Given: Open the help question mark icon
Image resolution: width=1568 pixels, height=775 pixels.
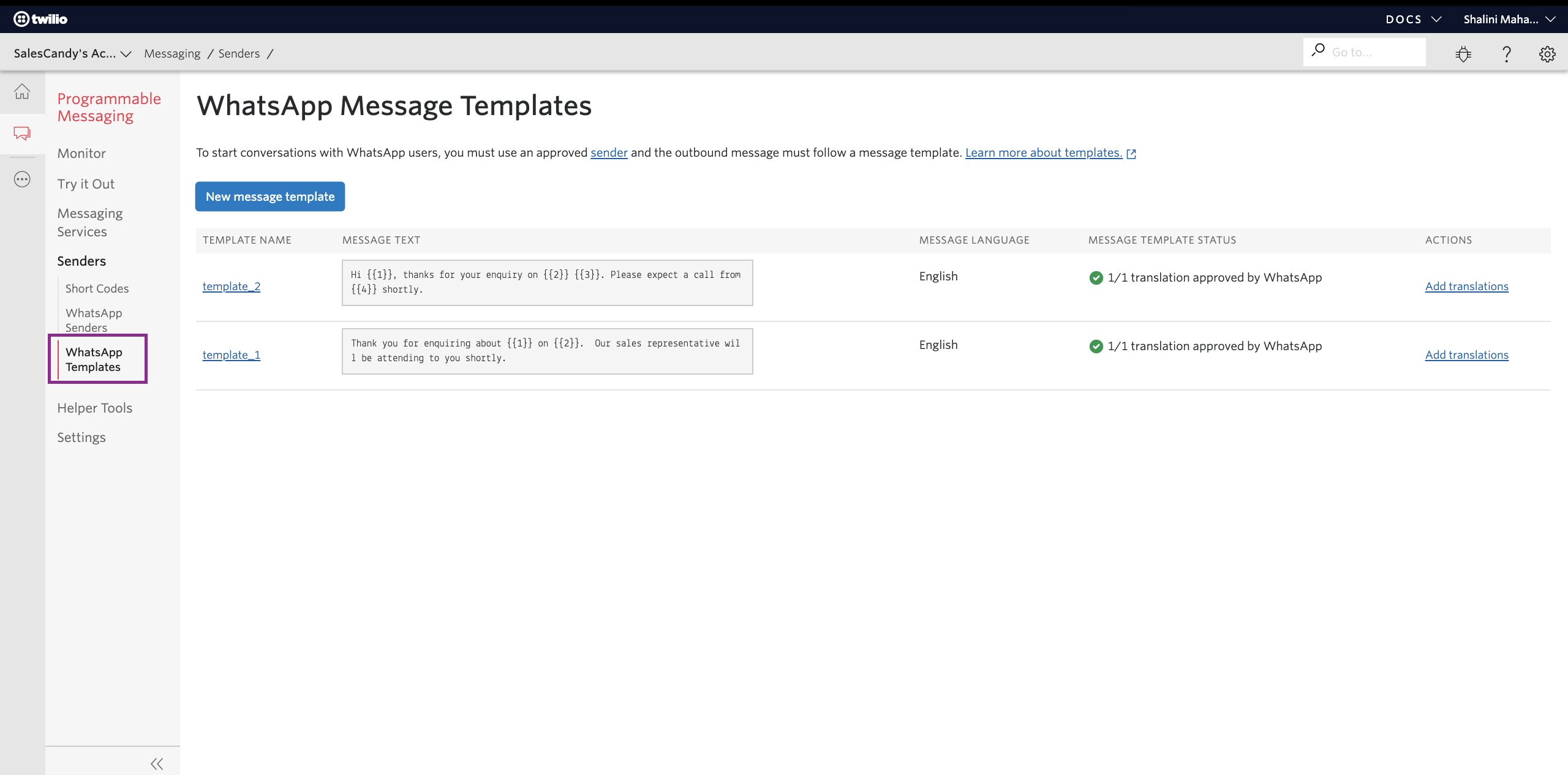Looking at the screenshot, I should 1506,54.
